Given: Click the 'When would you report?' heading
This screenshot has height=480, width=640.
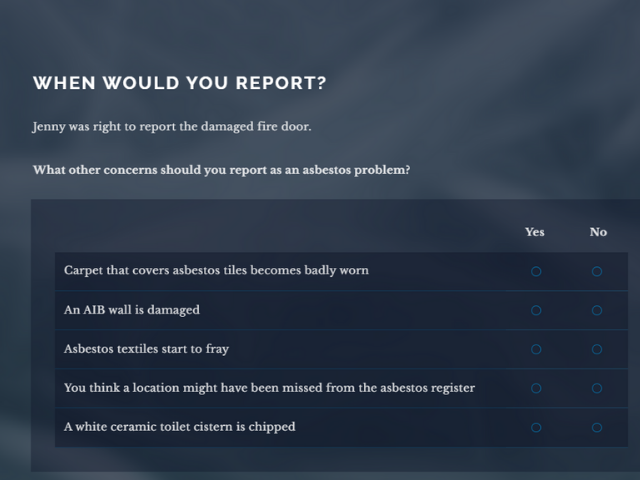Looking at the screenshot, I should click(x=180, y=83).
